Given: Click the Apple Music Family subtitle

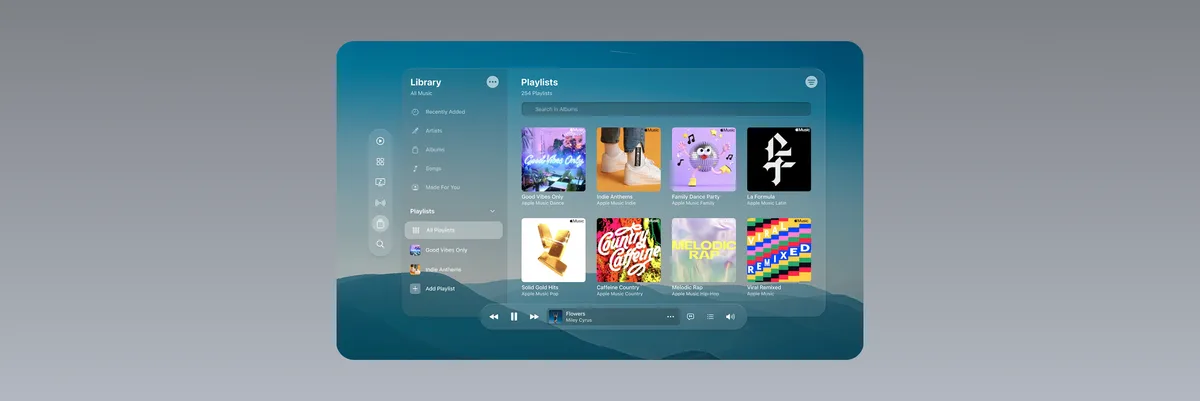Looking at the screenshot, I should point(693,203).
